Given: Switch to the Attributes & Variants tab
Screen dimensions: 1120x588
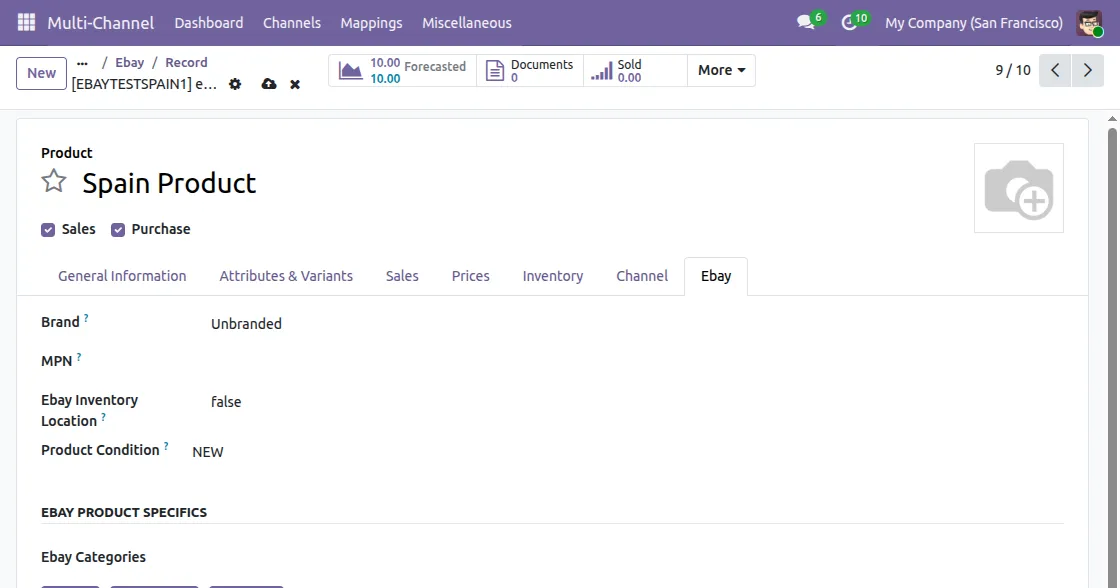Looking at the screenshot, I should (286, 276).
